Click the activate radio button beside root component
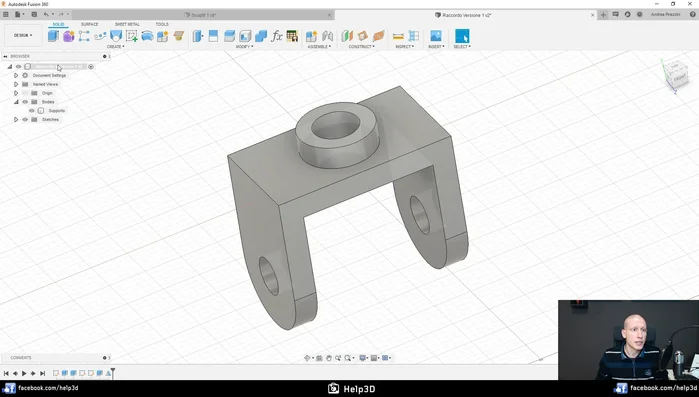The width and height of the screenshot is (699, 397). click(91, 66)
